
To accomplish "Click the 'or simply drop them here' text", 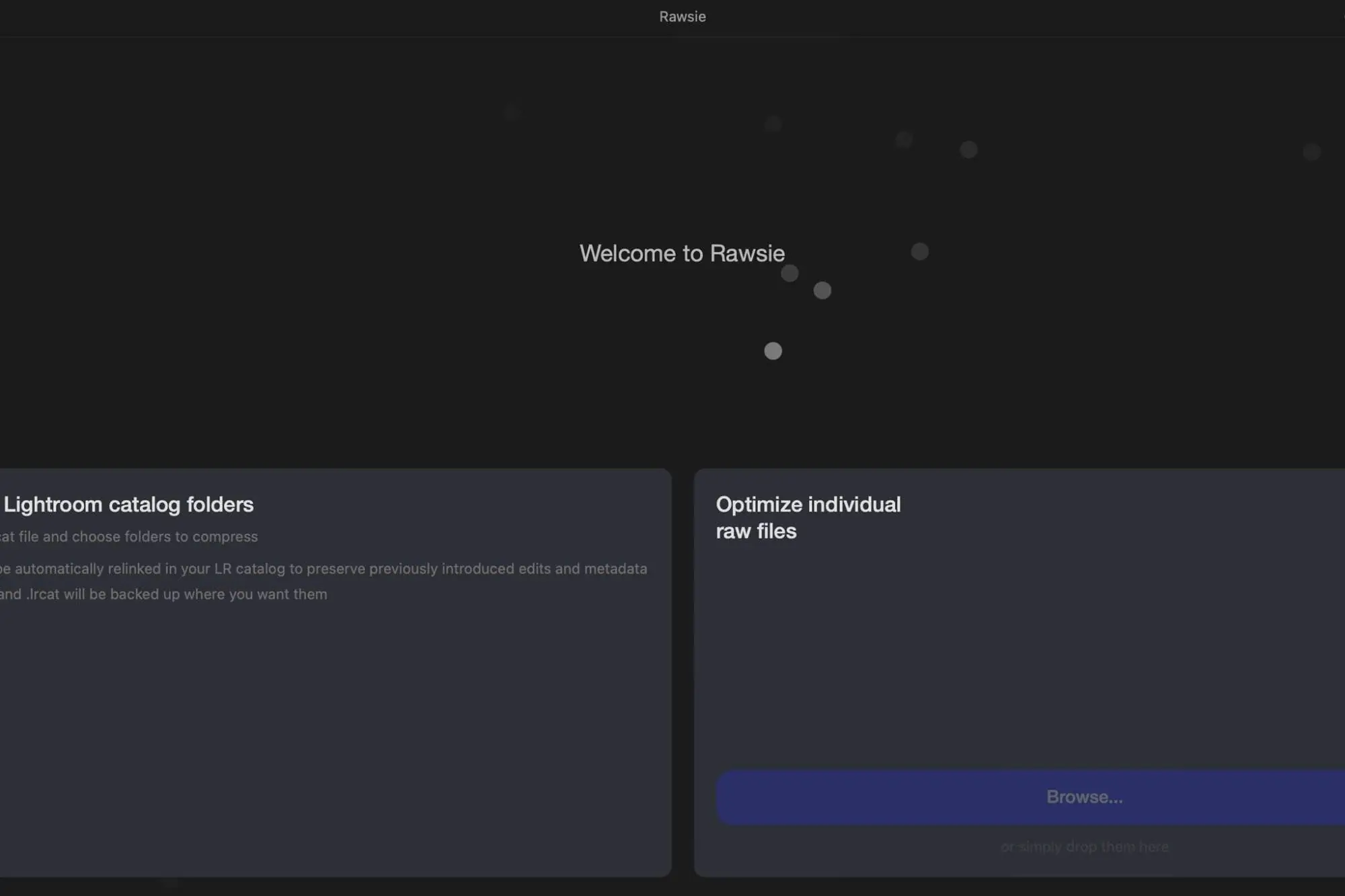I will 1083,847.
